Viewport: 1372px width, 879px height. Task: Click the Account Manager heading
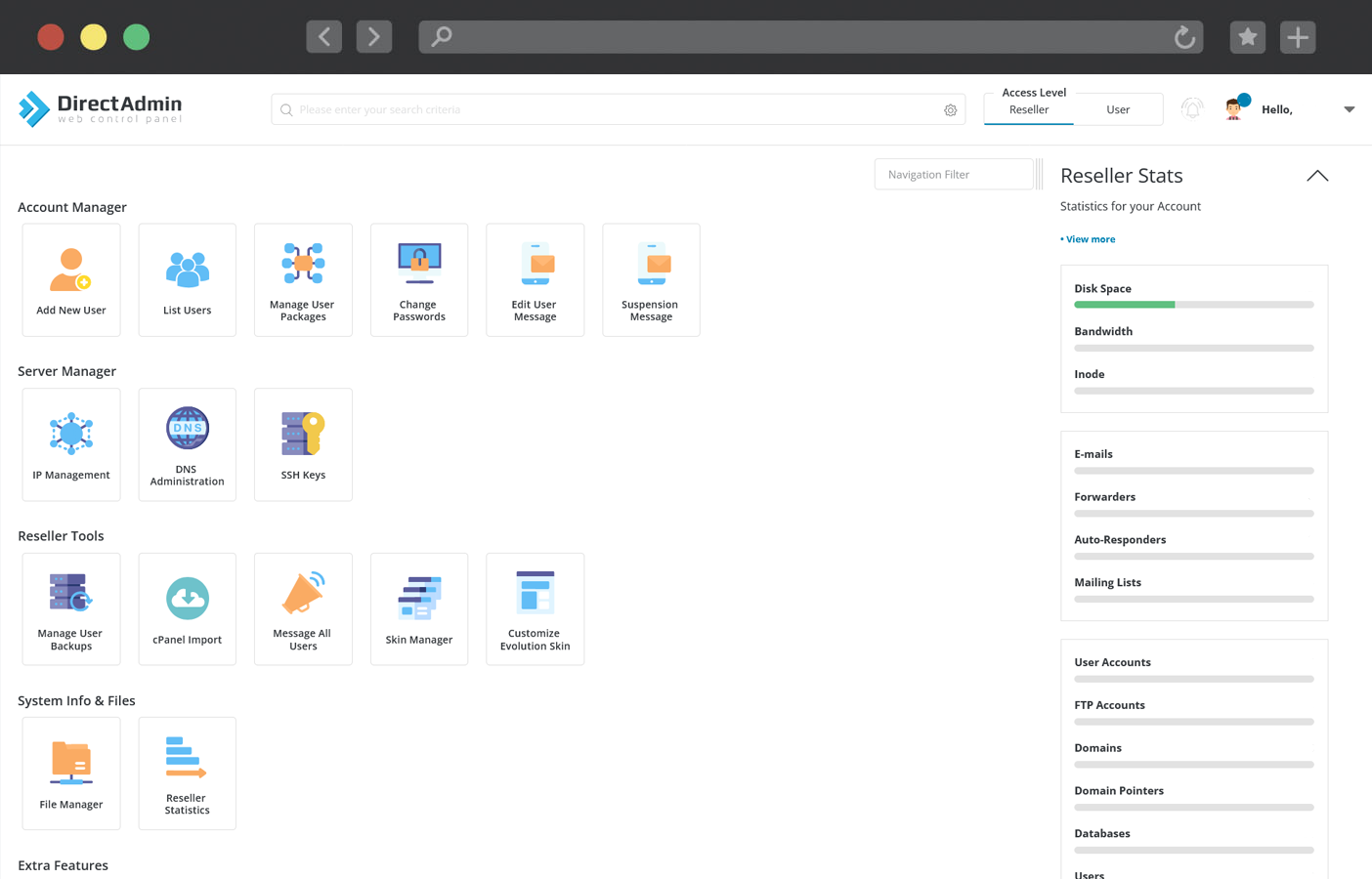pos(72,207)
